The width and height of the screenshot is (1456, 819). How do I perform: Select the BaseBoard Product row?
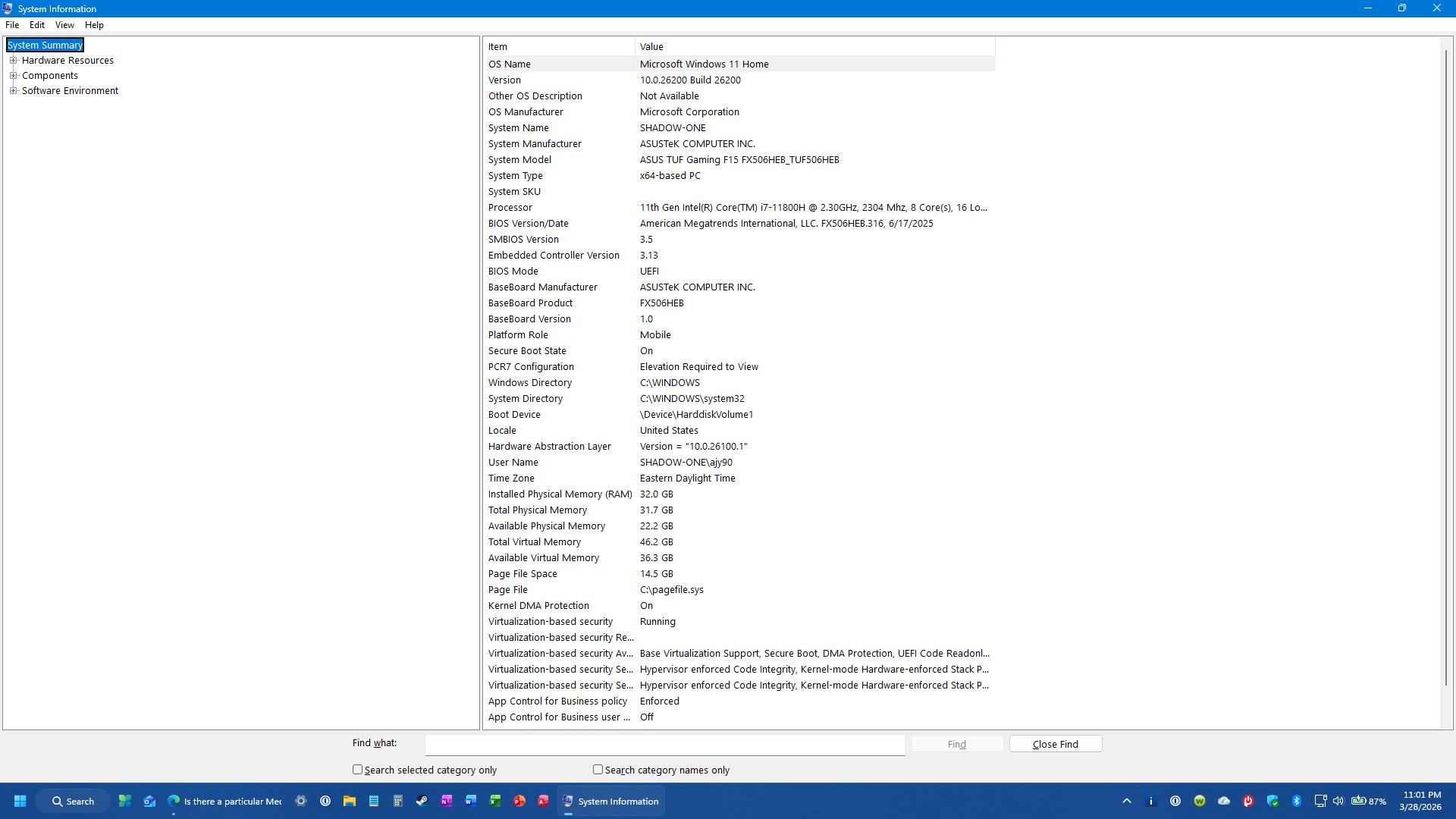coord(740,303)
